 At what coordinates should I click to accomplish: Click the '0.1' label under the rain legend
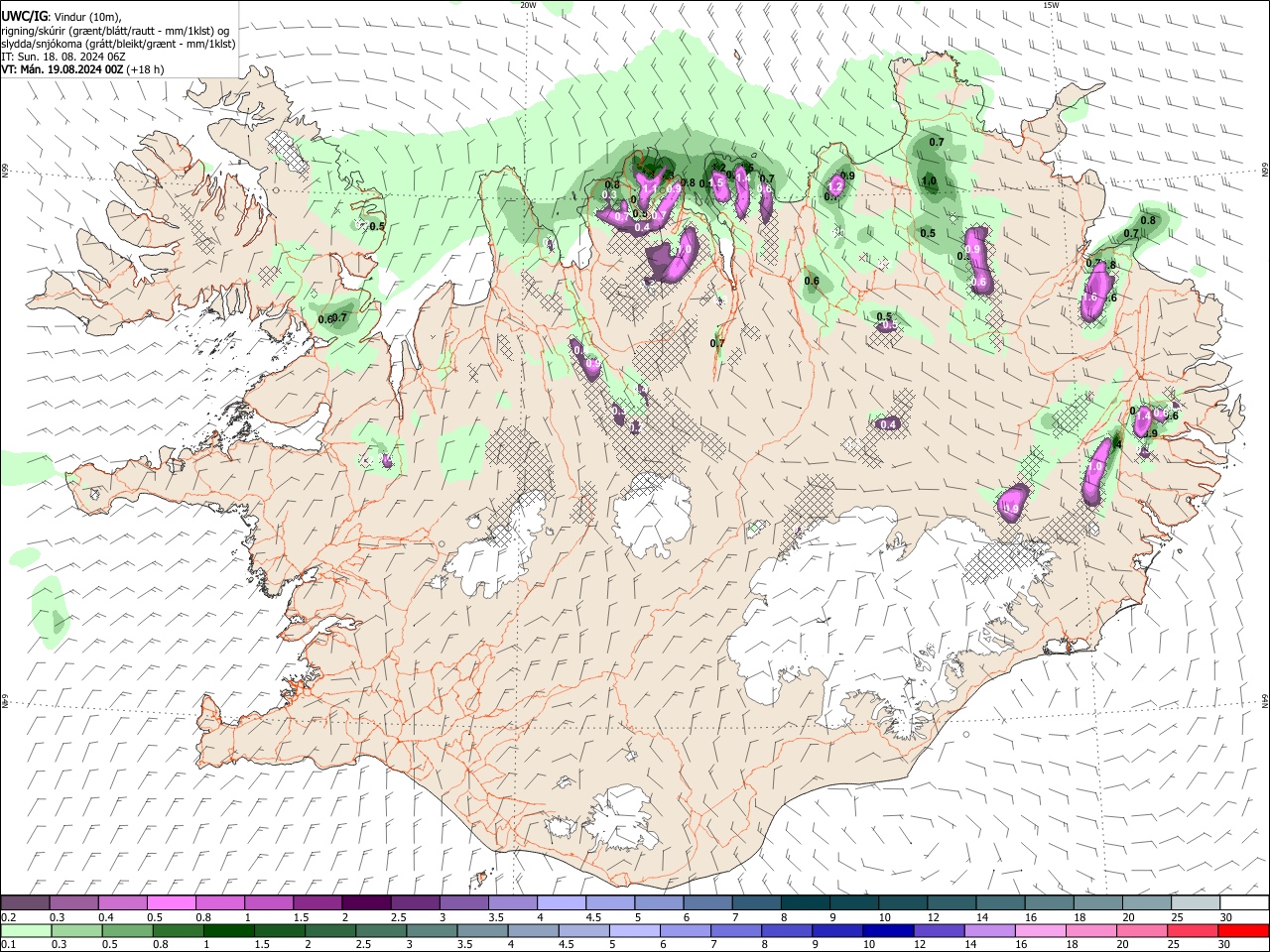(8, 944)
